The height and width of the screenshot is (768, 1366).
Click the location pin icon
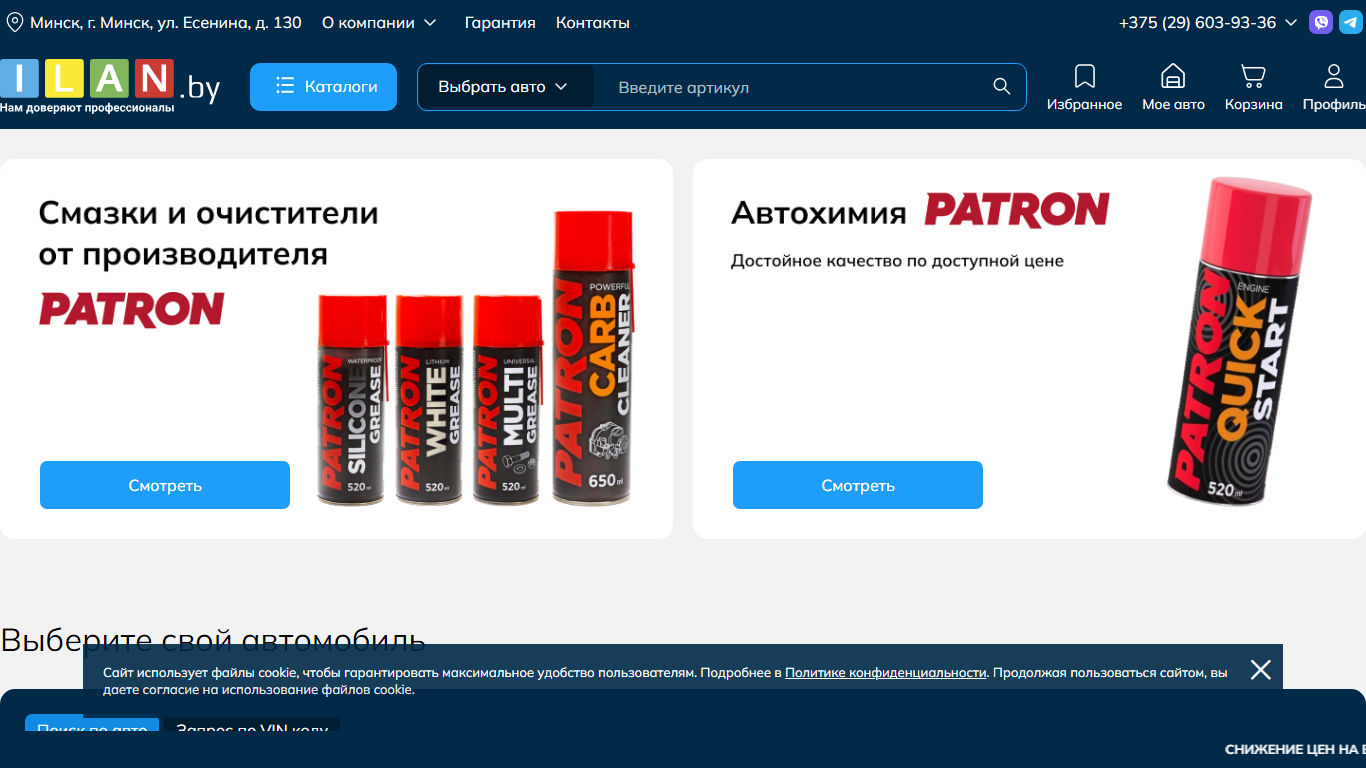click(14, 22)
